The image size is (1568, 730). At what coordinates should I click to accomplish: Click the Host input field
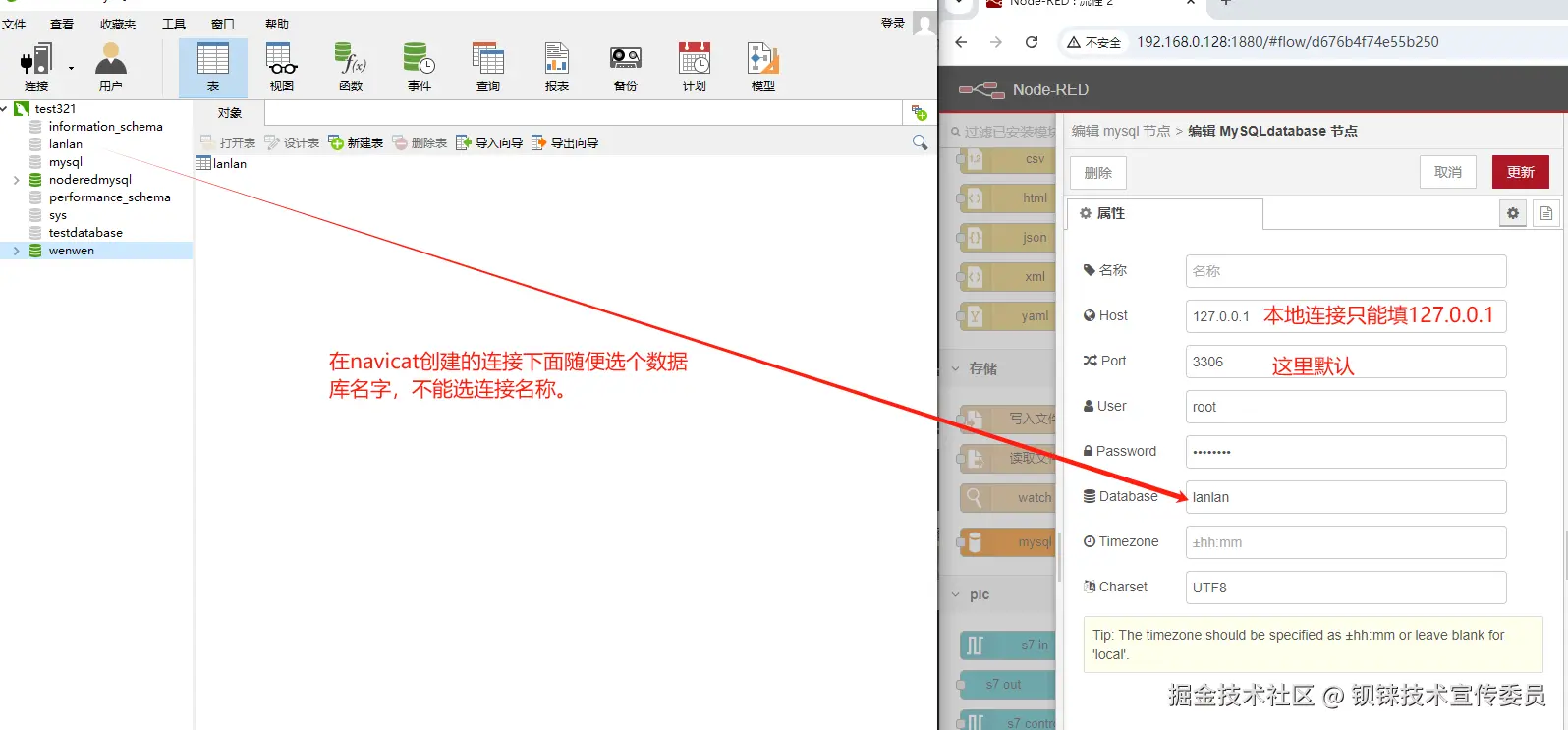[1346, 316]
